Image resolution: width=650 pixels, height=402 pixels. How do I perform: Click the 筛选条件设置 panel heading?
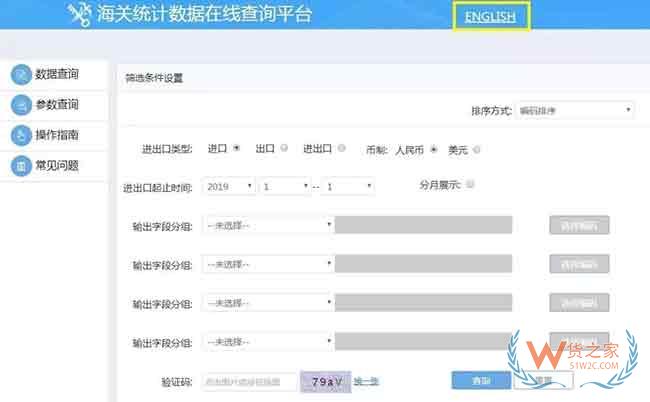click(154, 78)
